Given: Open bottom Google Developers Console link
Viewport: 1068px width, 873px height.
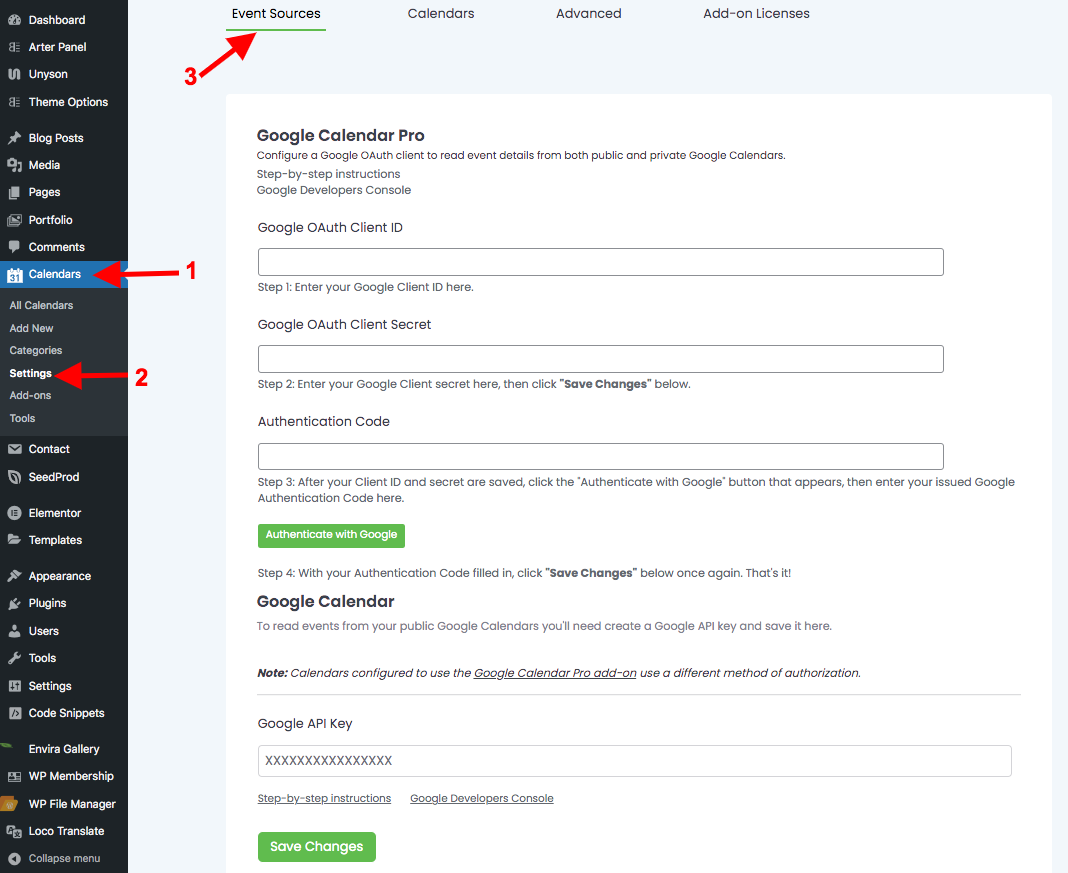Looking at the screenshot, I should click(x=481, y=798).
